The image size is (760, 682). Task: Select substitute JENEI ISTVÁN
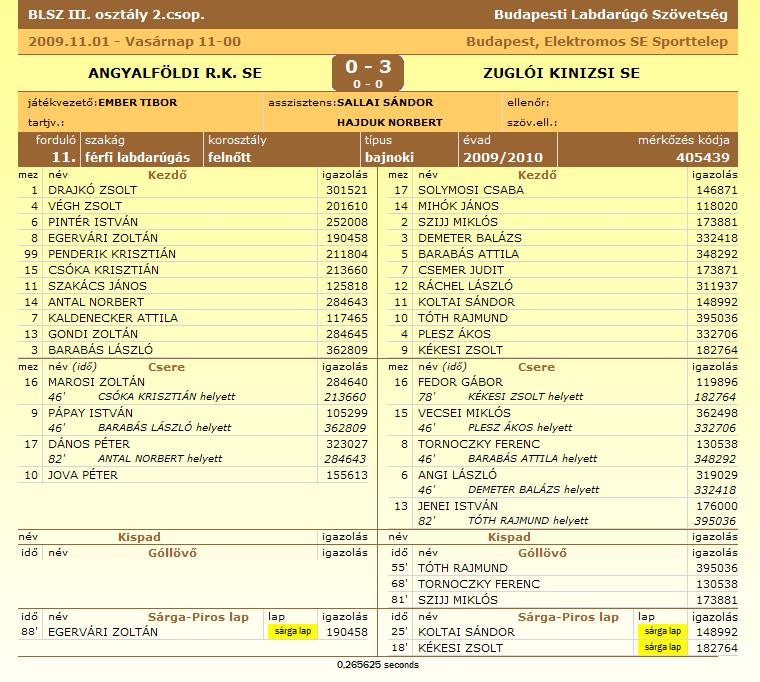(458, 506)
